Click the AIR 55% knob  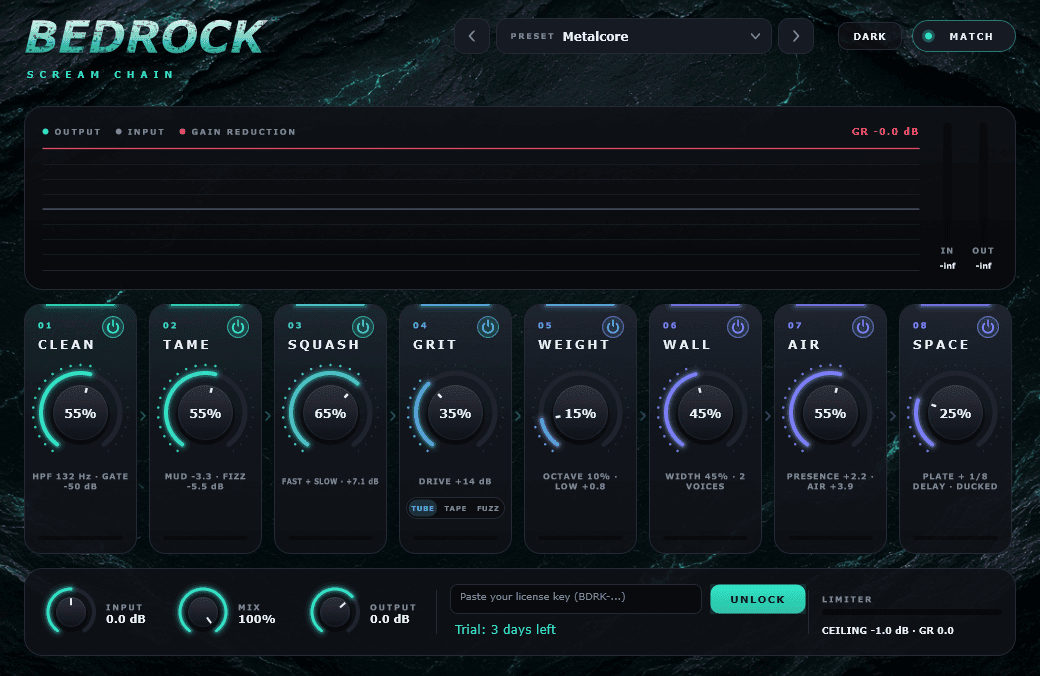tap(830, 413)
